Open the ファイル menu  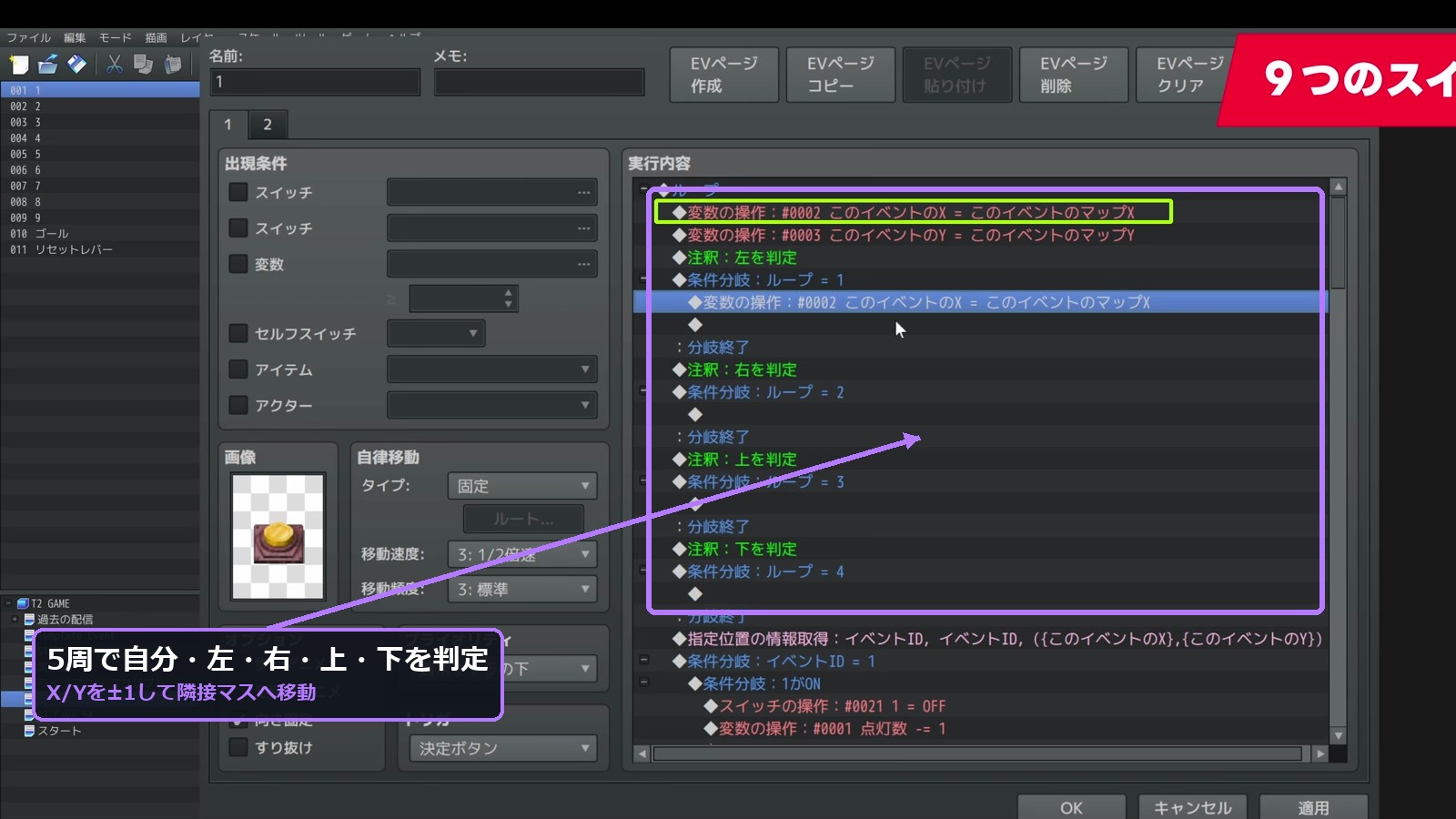click(29, 37)
